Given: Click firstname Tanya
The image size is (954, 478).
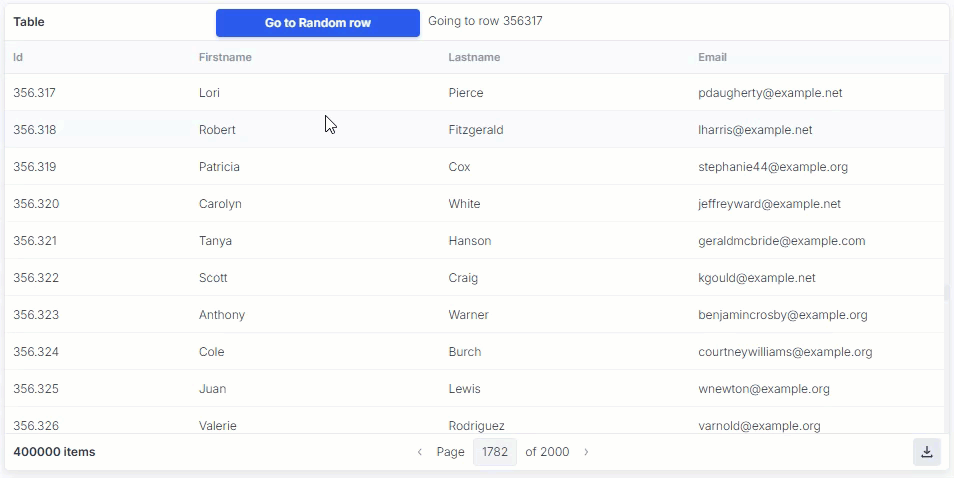Looking at the screenshot, I should pos(215,241).
